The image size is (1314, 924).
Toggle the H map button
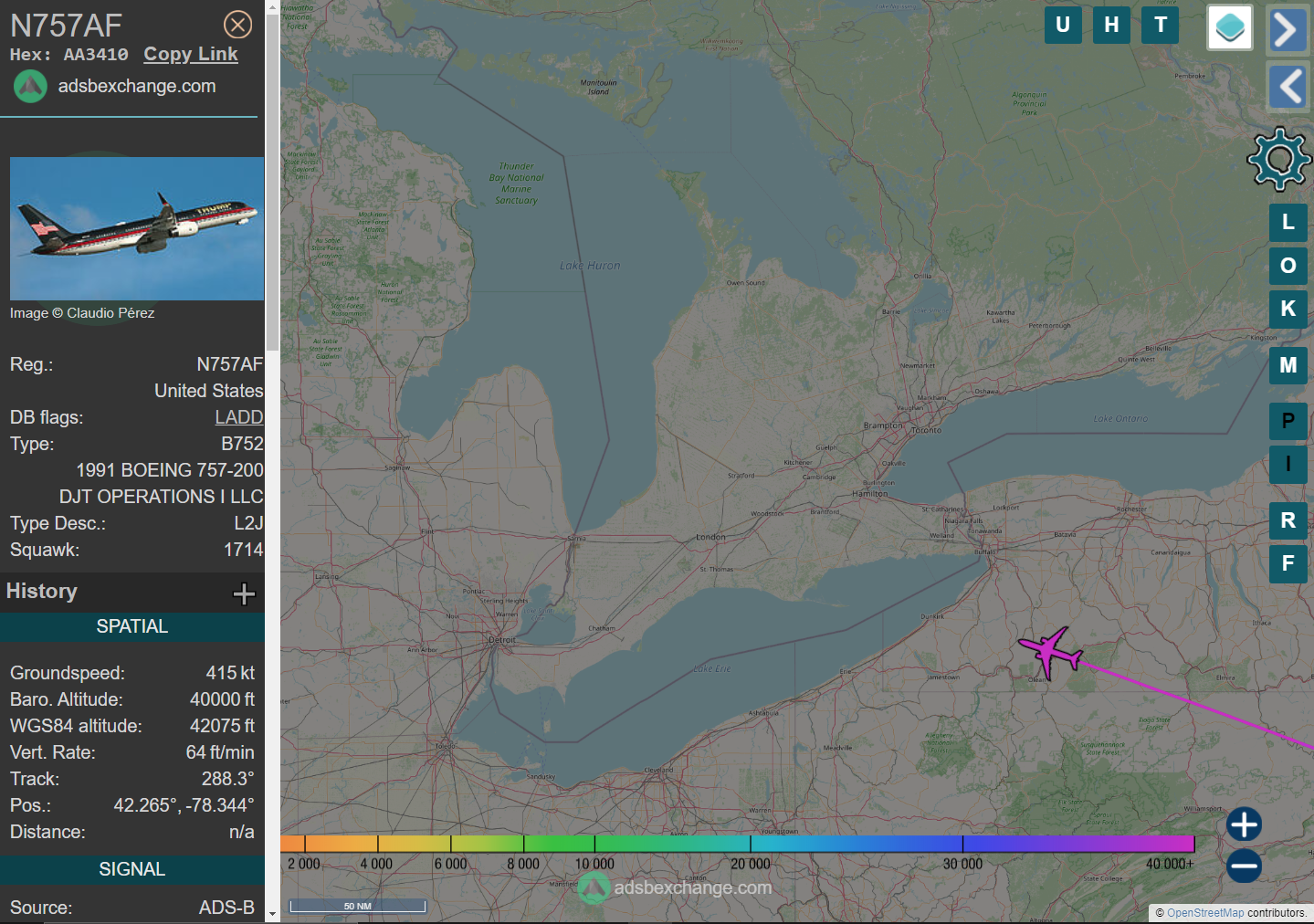tap(1111, 25)
